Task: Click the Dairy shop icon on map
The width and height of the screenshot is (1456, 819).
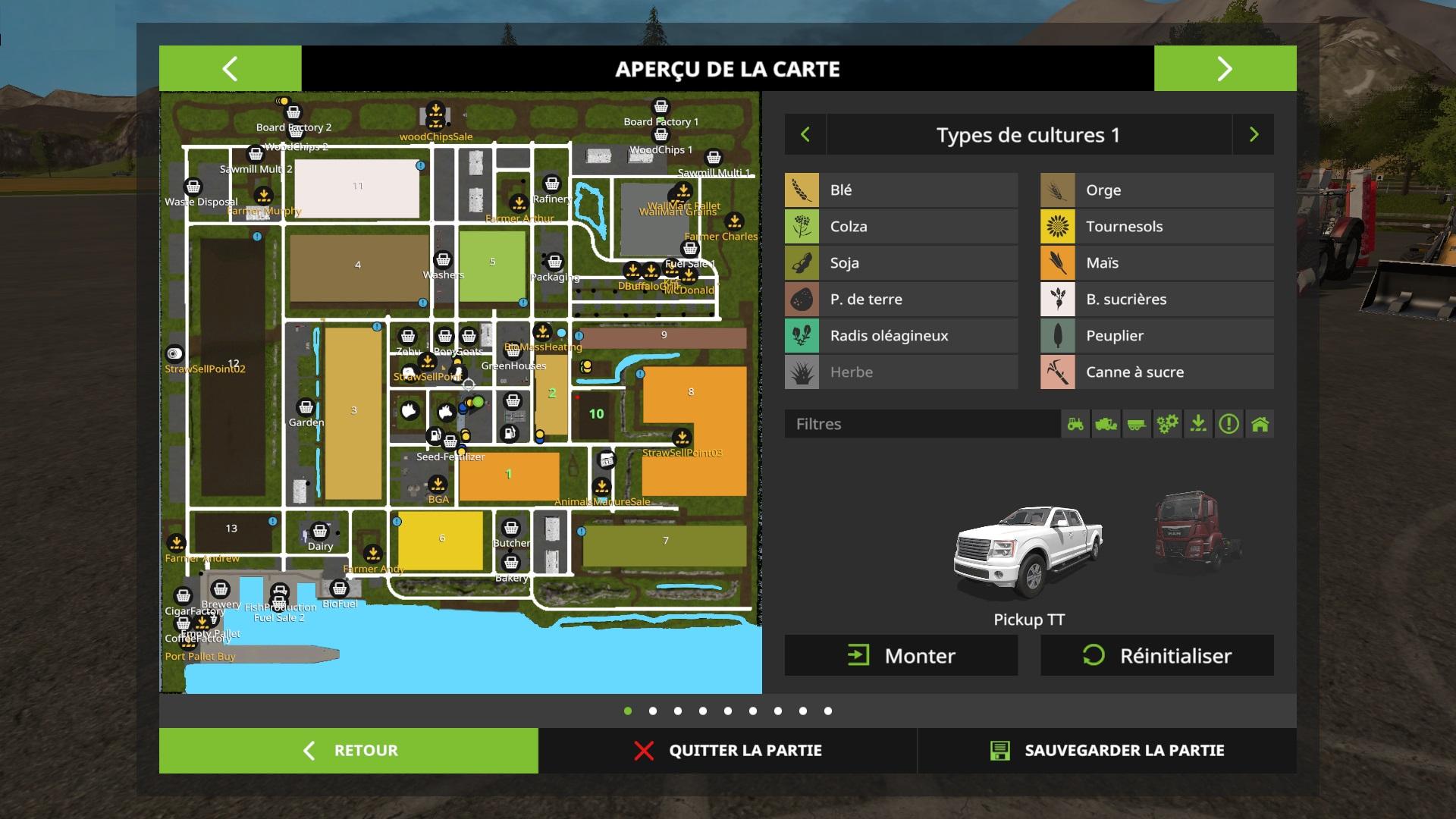Action: click(x=320, y=531)
